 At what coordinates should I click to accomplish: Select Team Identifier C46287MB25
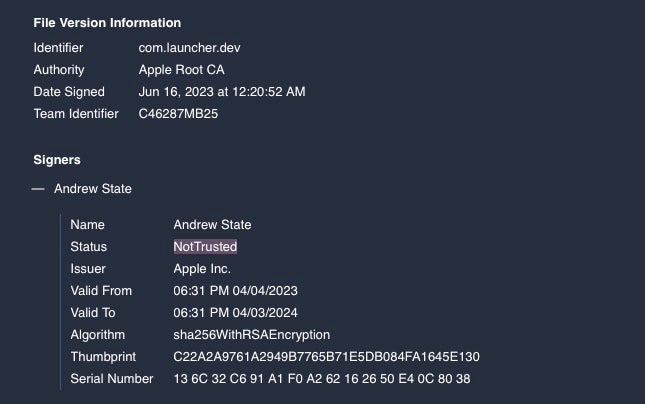[x=178, y=114]
